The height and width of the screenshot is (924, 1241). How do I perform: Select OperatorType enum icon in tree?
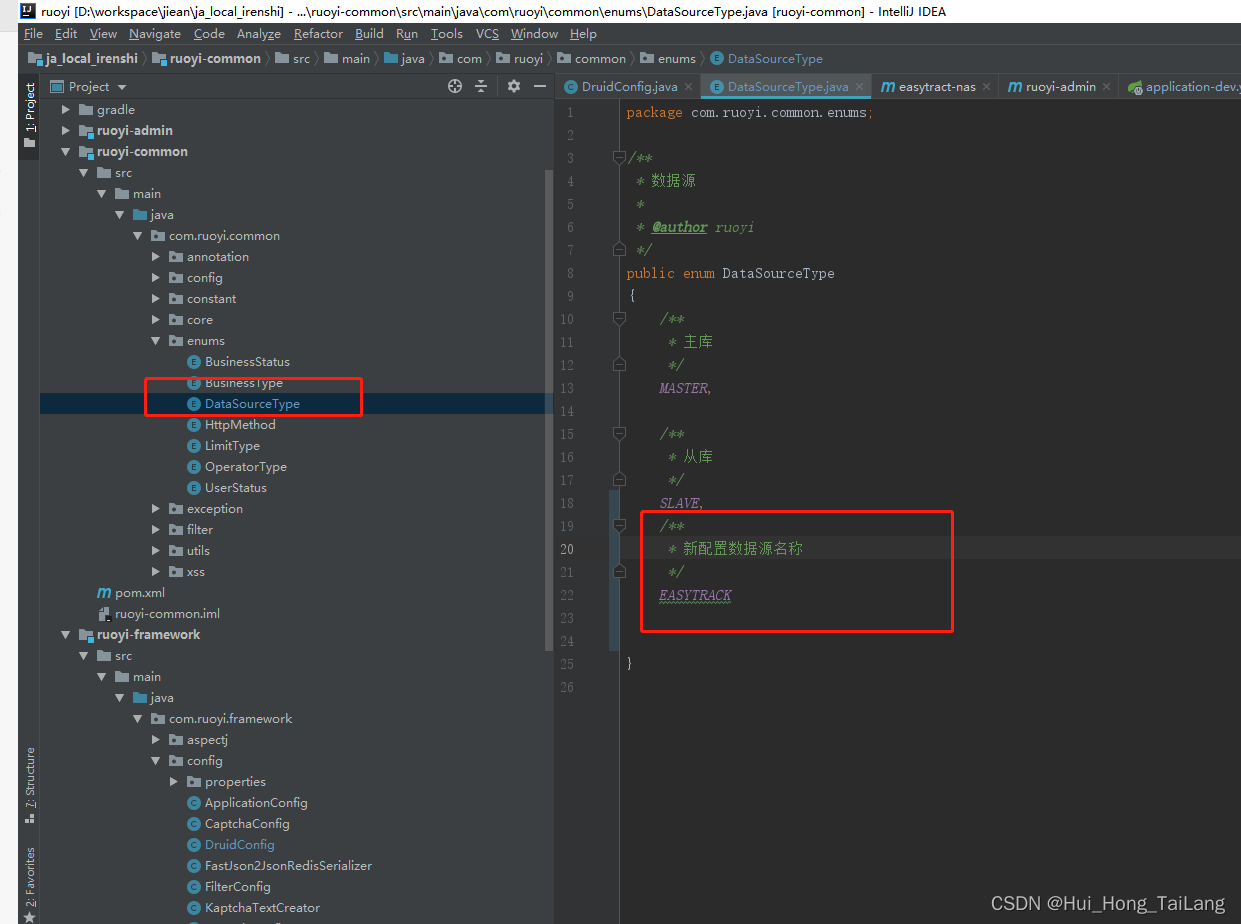pyautogui.click(x=195, y=467)
